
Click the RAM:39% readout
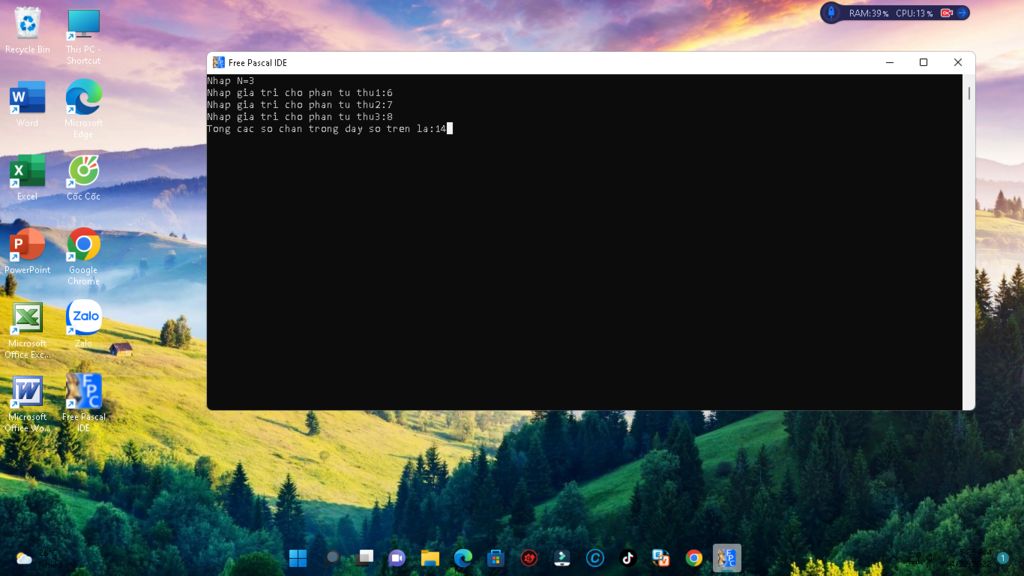(x=869, y=13)
